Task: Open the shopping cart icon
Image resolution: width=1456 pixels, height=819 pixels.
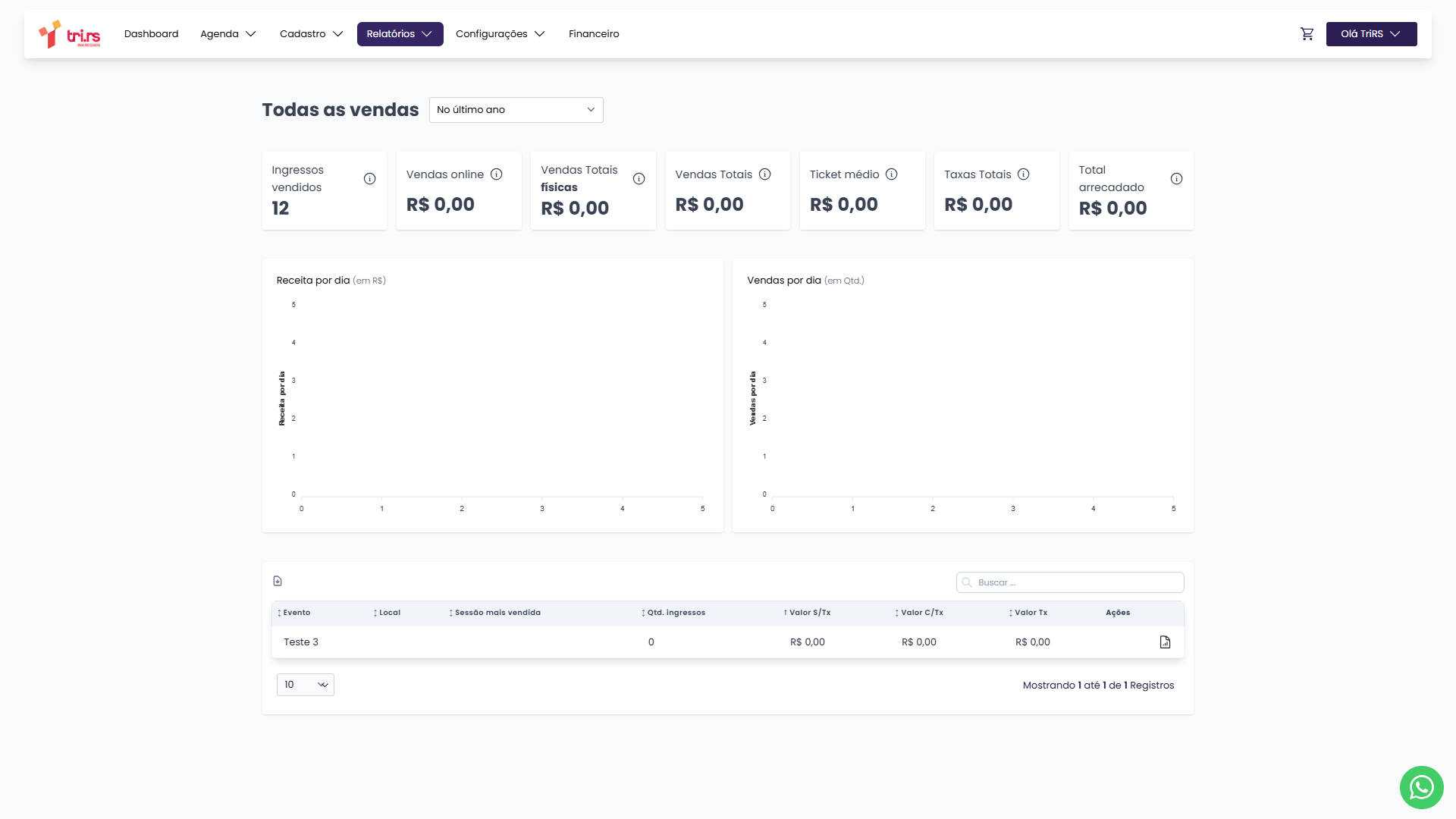Action: pyautogui.click(x=1307, y=34)
